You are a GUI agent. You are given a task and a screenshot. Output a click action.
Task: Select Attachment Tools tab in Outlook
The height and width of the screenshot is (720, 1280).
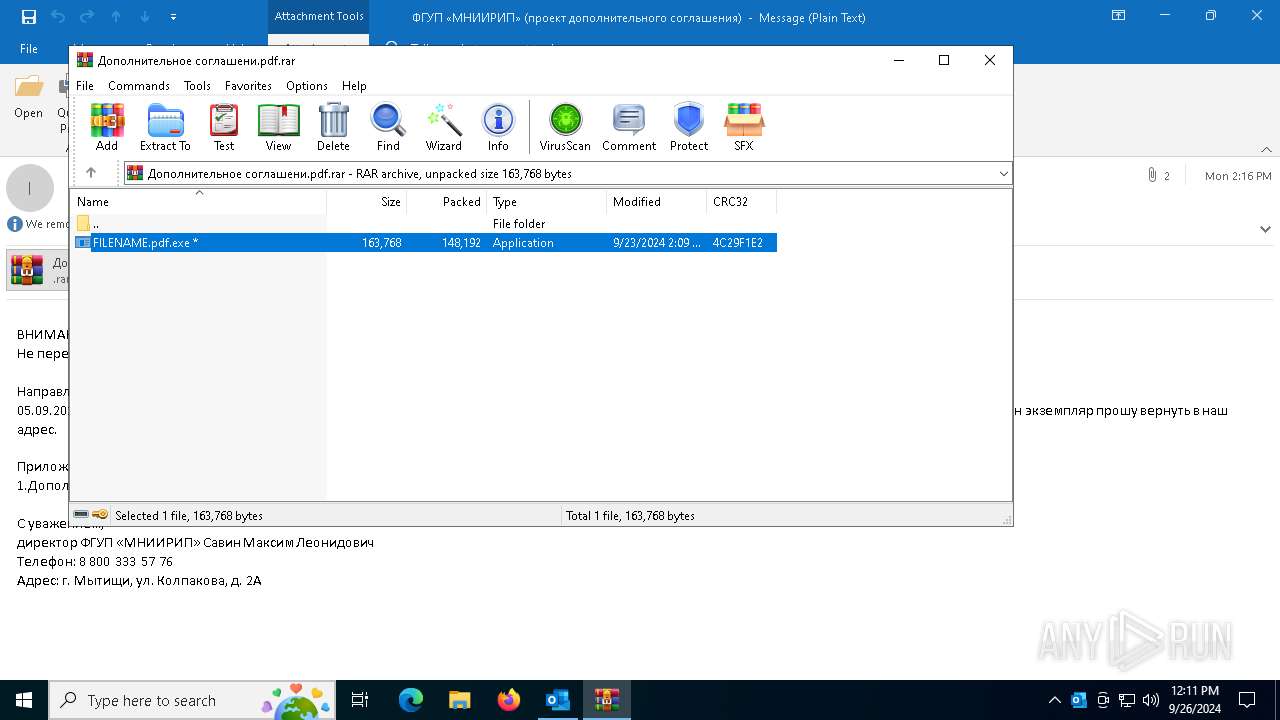click(319, 17)
